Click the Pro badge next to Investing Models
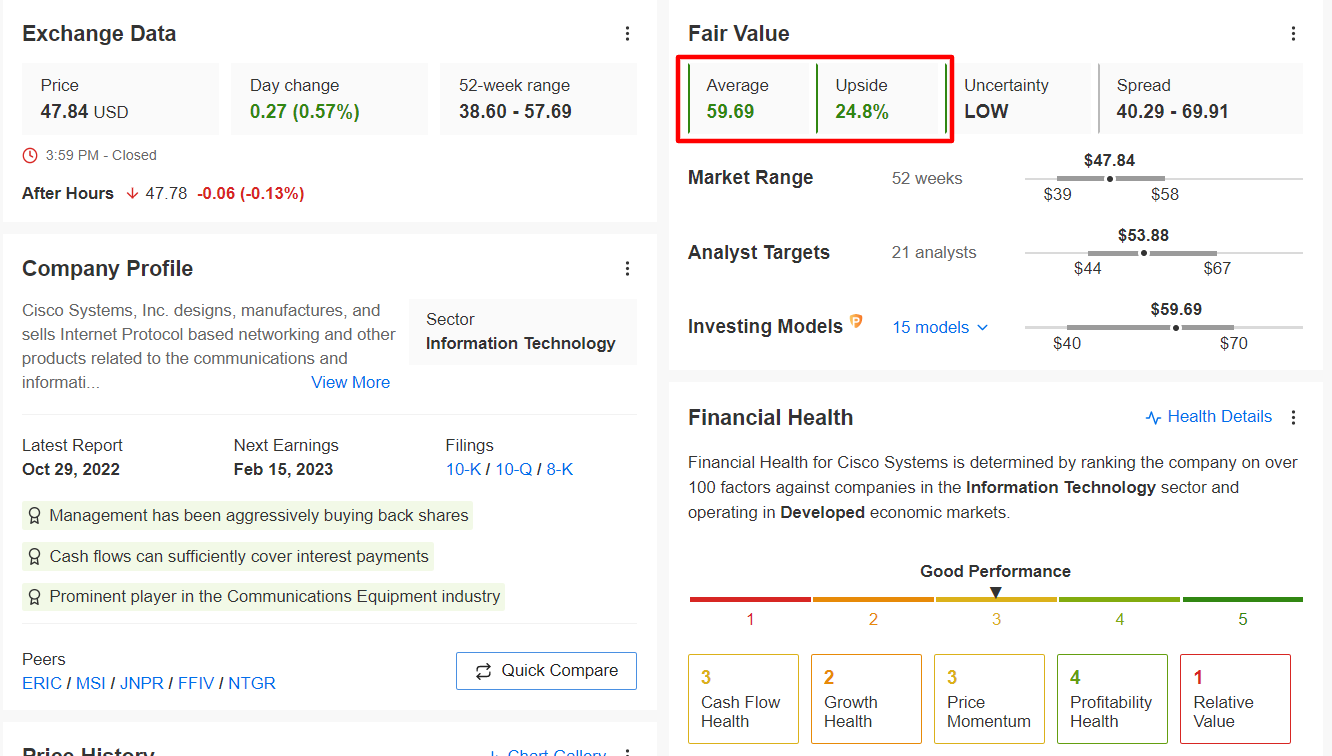This screenshot has height=756, width=1332. [856, 322]
